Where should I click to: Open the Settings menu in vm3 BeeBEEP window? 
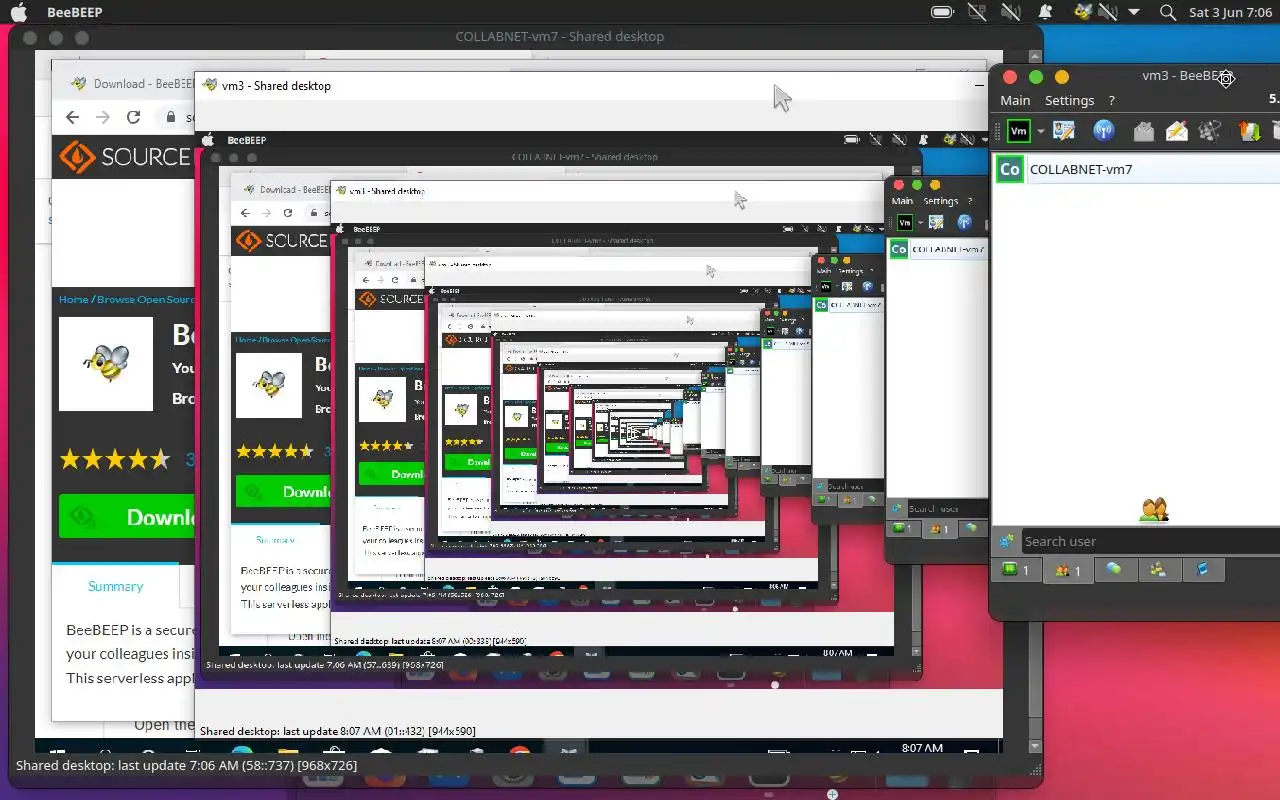tap(1069, 100)
